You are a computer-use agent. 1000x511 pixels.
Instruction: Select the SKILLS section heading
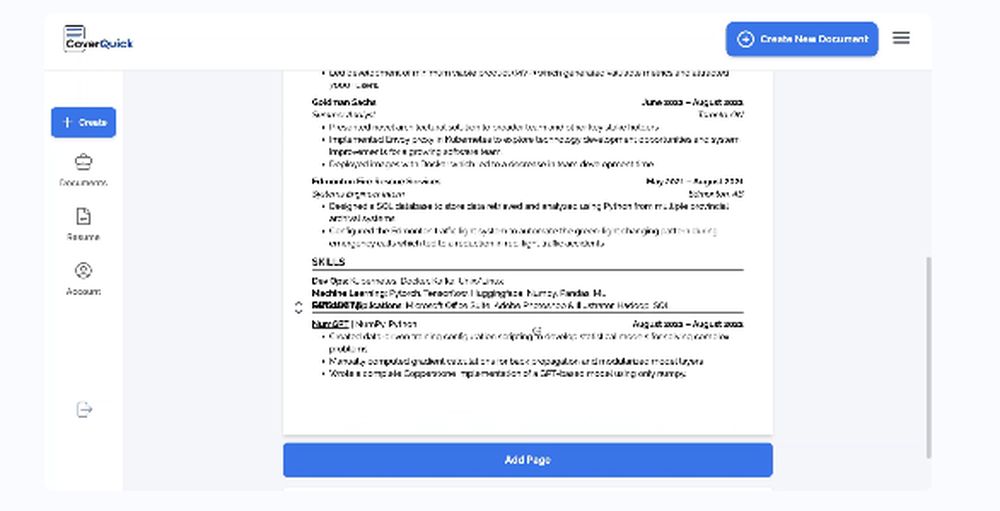click(x=328, y=261)
